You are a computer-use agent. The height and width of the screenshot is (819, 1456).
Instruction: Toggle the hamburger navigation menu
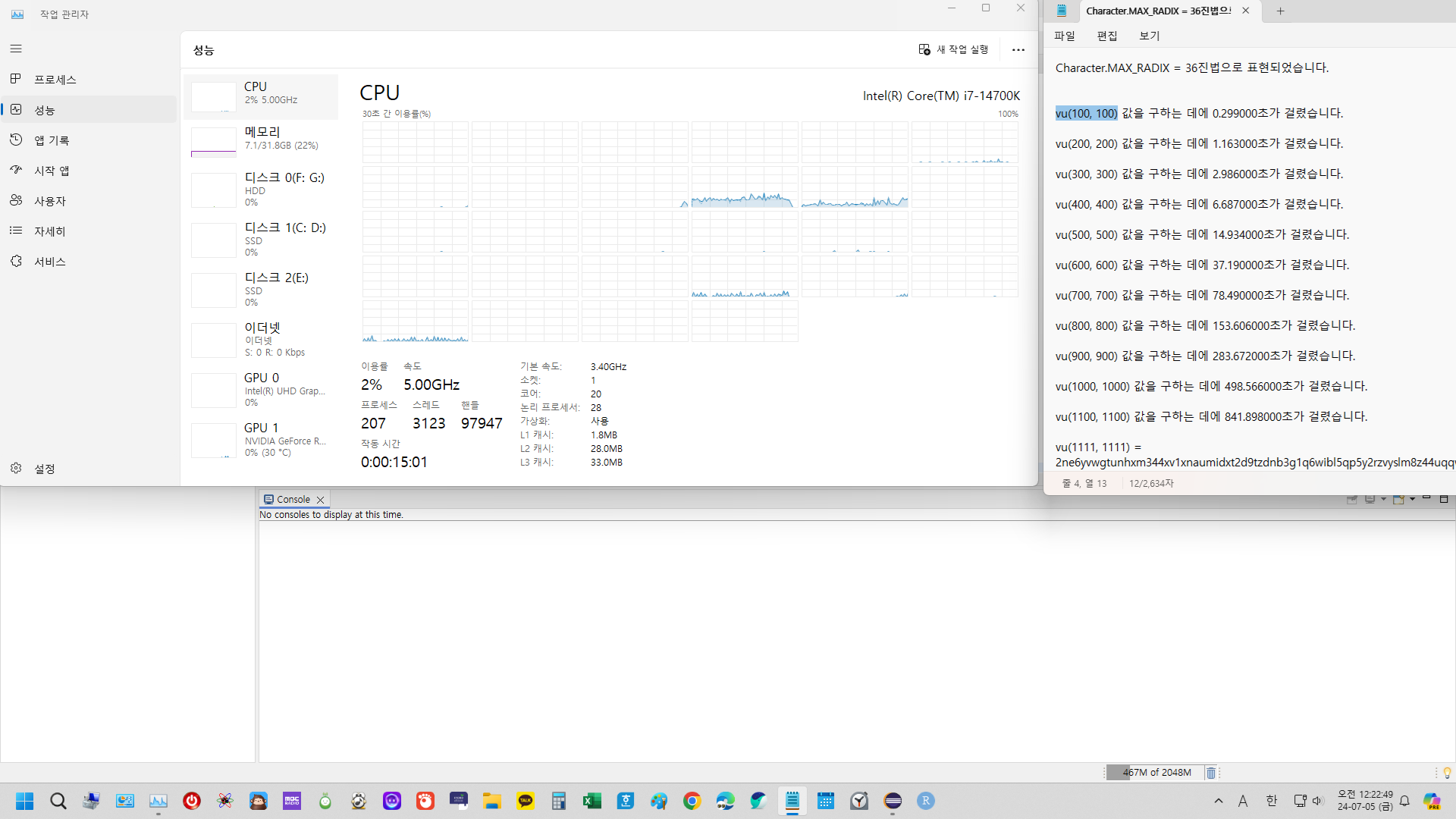[x=16, y=49]
